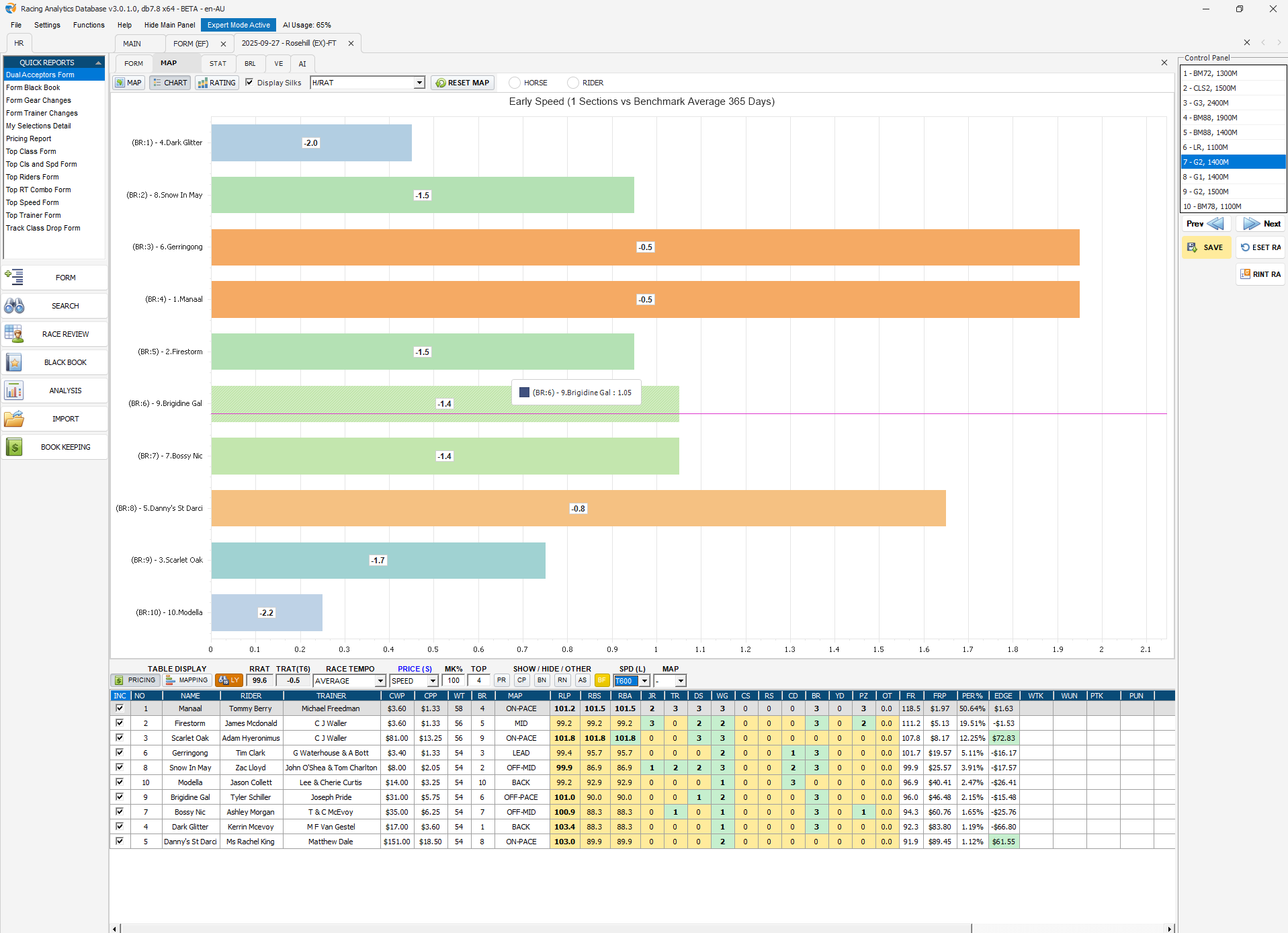
Task: Select race 8 - G1, 1400M in list
Action: point(1233,177)
